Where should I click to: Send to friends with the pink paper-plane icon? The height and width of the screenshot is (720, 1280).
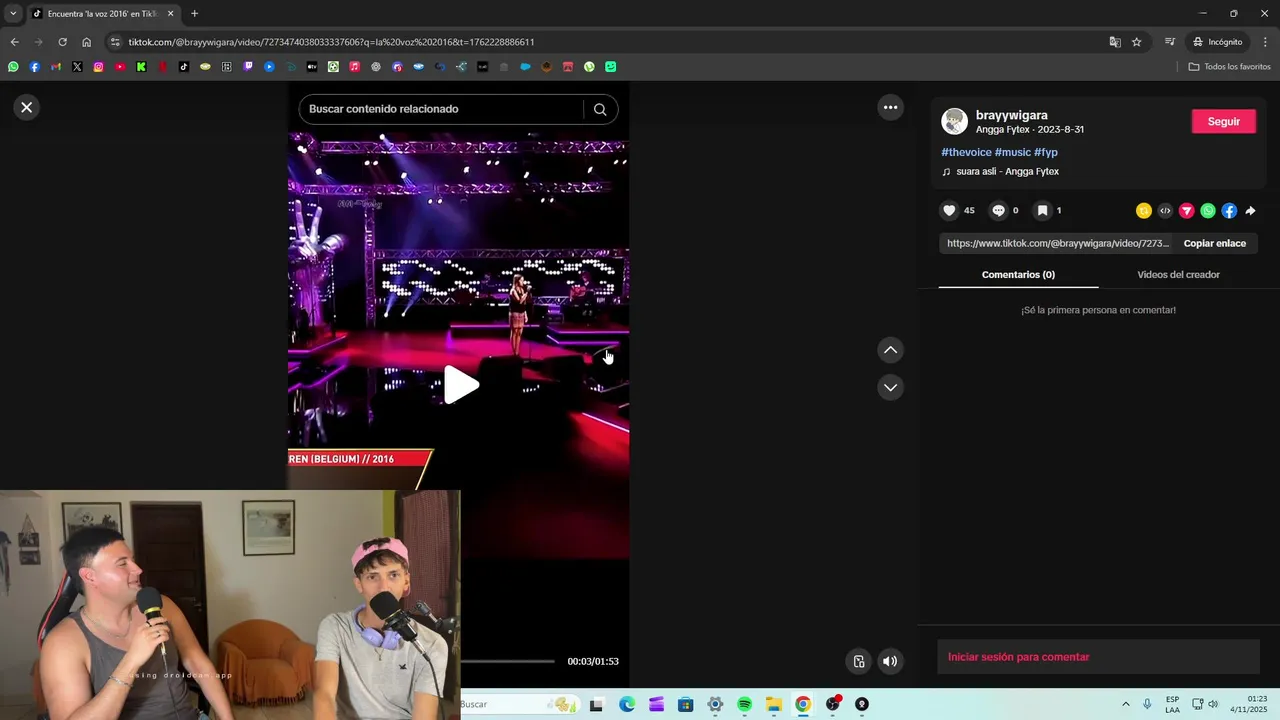[x=1187, y=211]
